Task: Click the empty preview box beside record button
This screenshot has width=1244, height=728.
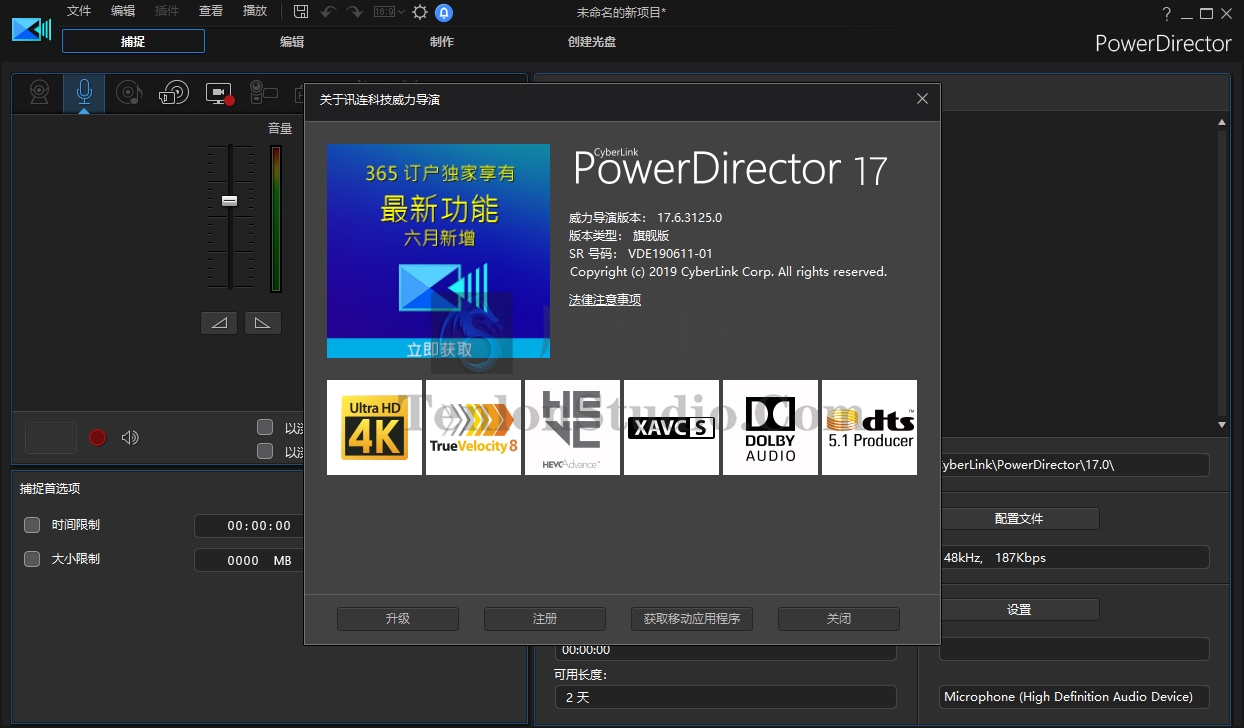Action: tap(51, 437)
